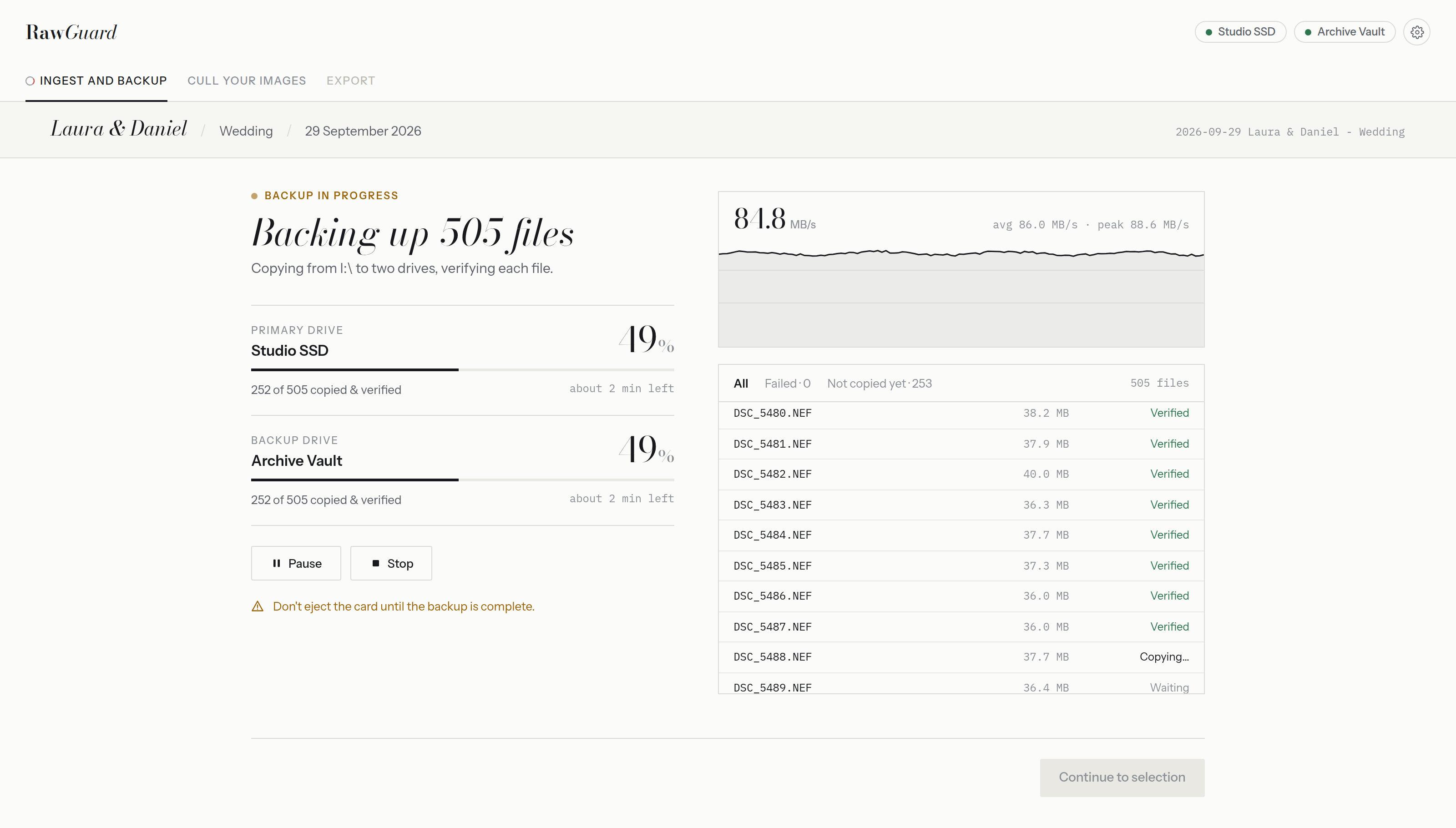1456x828 pixels.
Task: Open the Cull Your Images tab
Action: click(246, 81)
